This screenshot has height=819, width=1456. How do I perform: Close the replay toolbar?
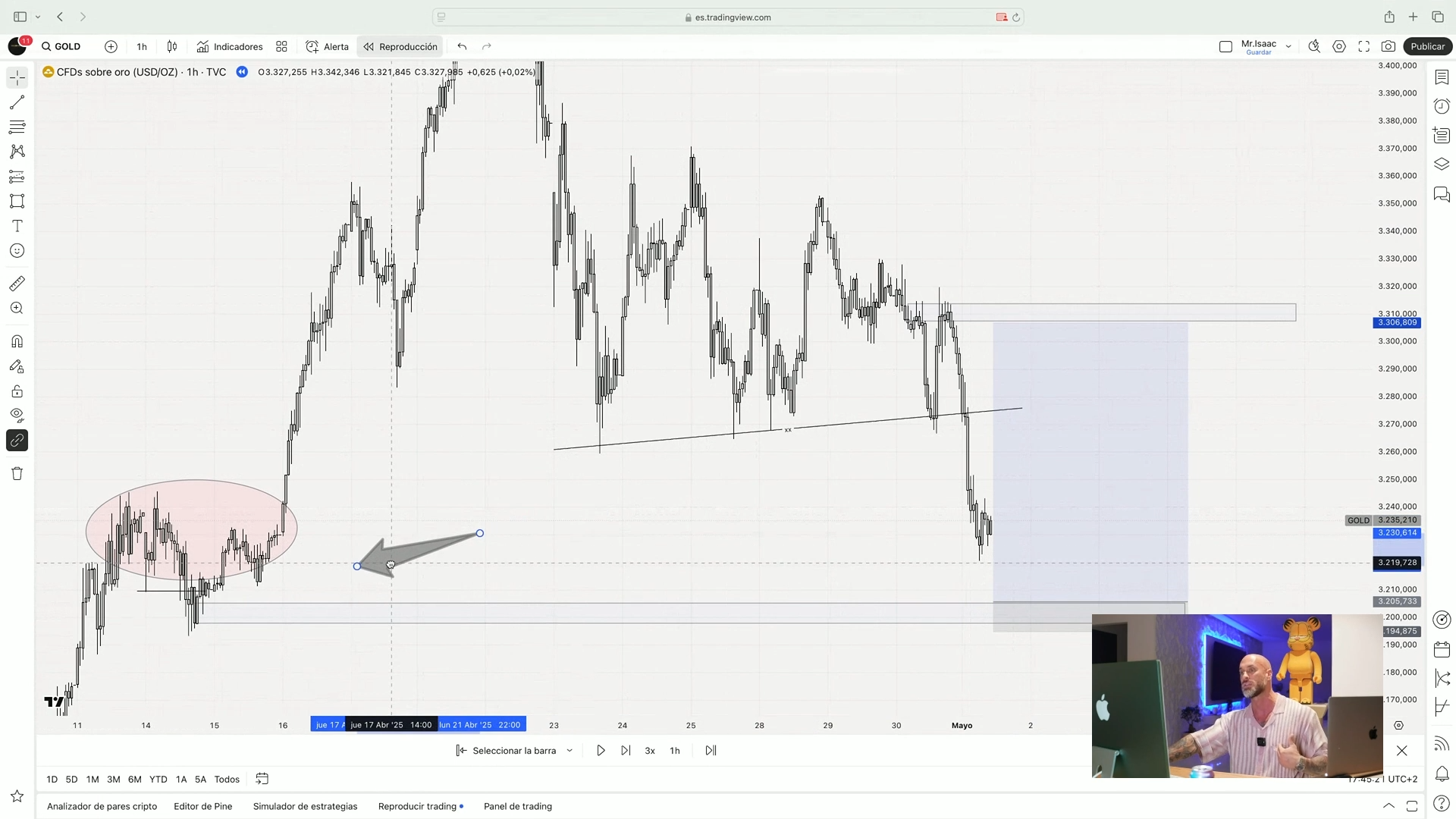1402,751
